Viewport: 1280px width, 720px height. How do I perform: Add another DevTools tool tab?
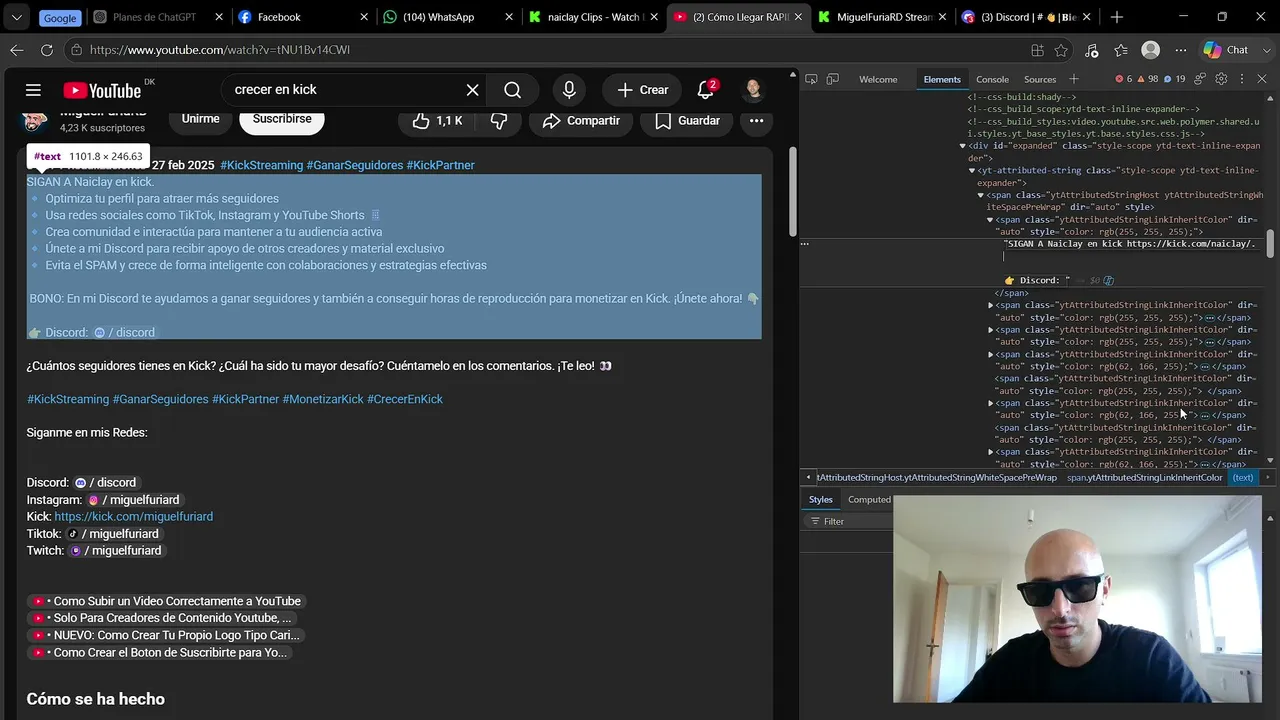(x=1074, y=79)
